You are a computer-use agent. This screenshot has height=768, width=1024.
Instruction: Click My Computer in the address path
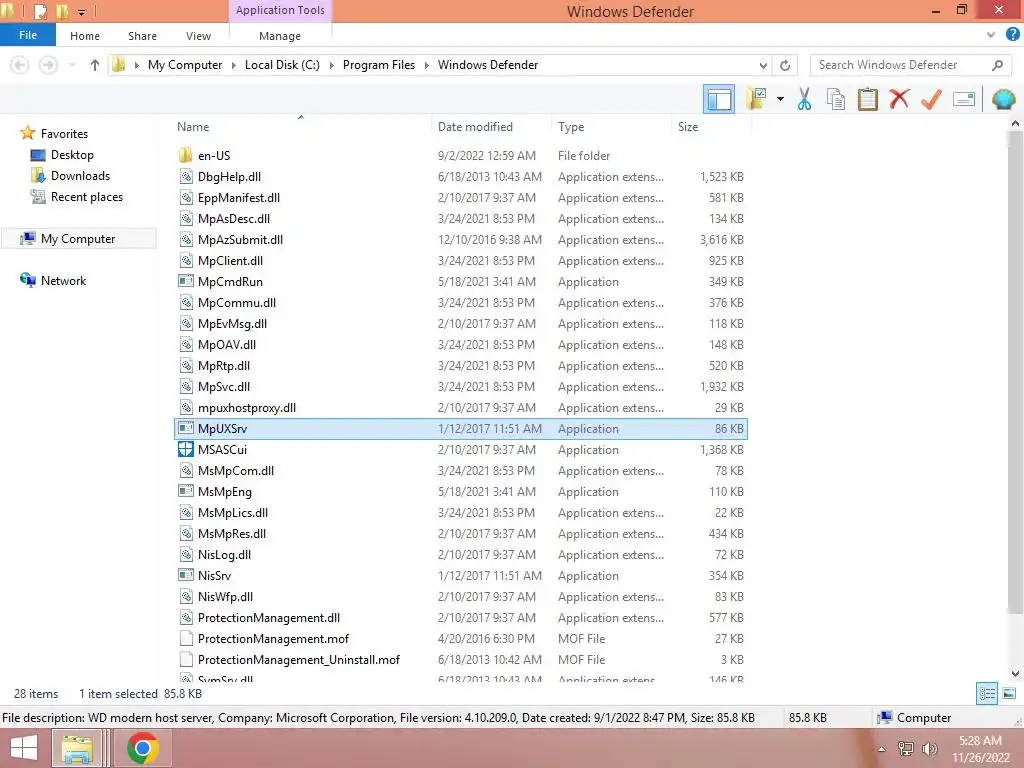point(185,65)
